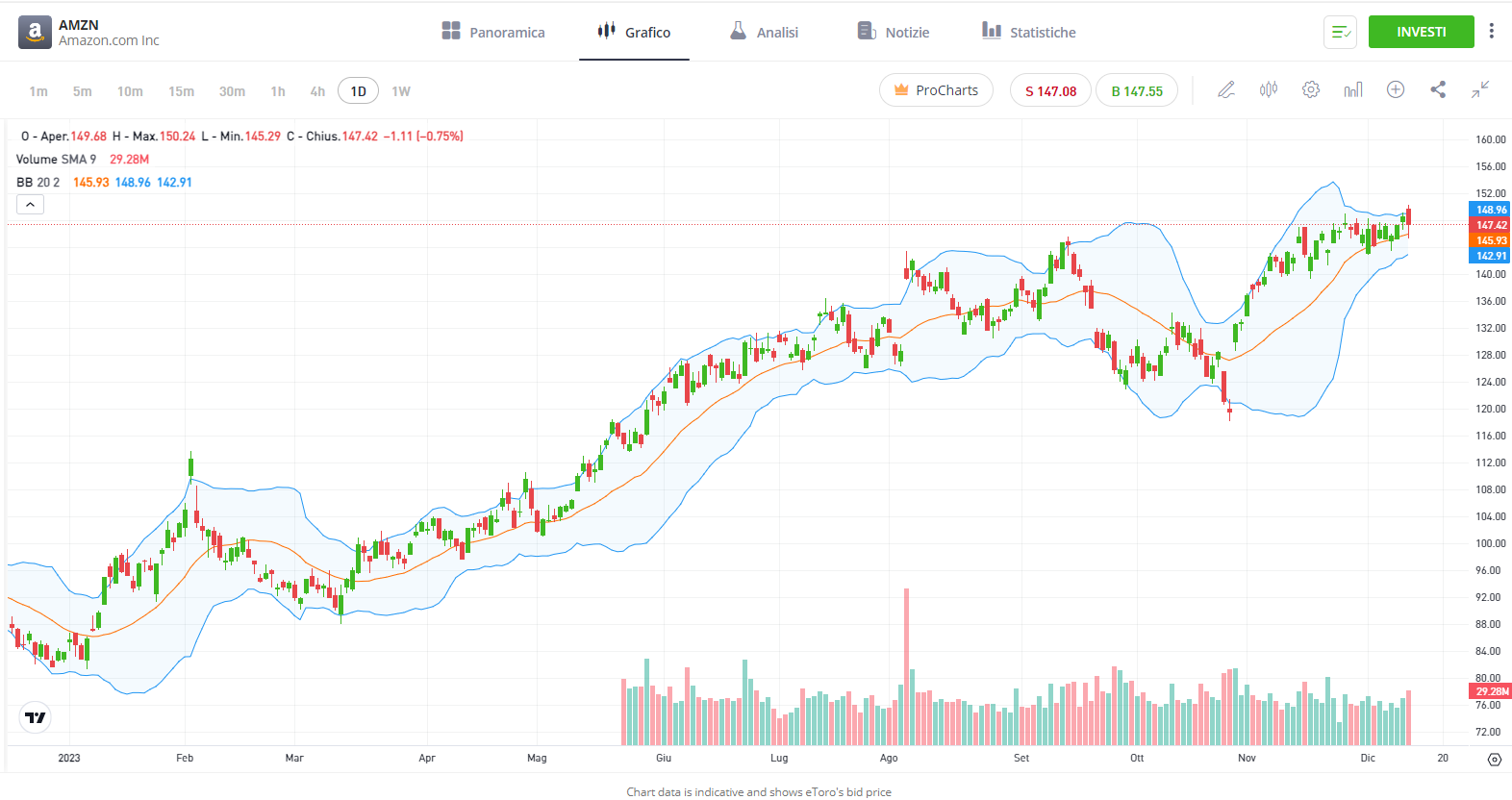
Task: Select the Grafico tab
Action: 634,32
